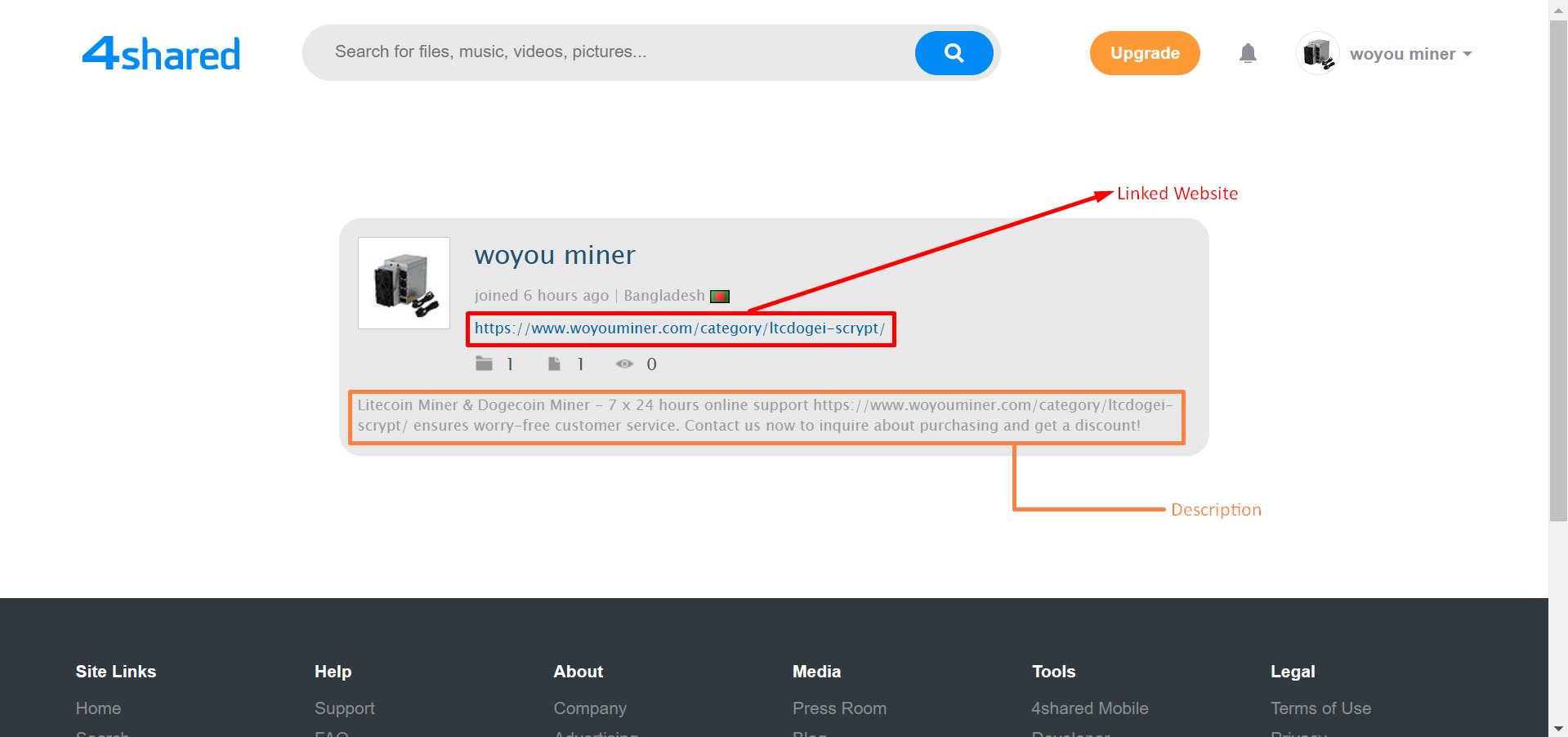Click the user avatar in header

[x=1317, y=54]
